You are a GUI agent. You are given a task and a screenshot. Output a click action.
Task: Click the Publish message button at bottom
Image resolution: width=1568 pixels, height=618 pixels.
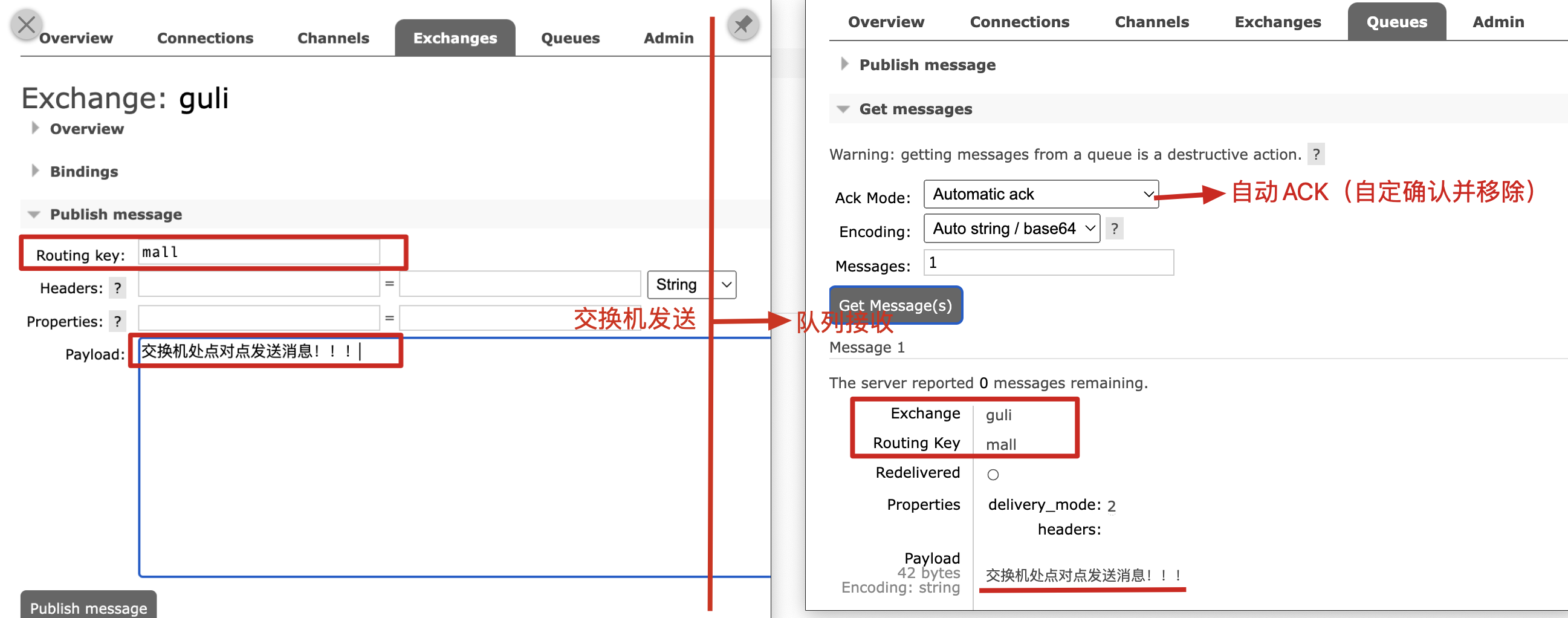coord(88,607)
